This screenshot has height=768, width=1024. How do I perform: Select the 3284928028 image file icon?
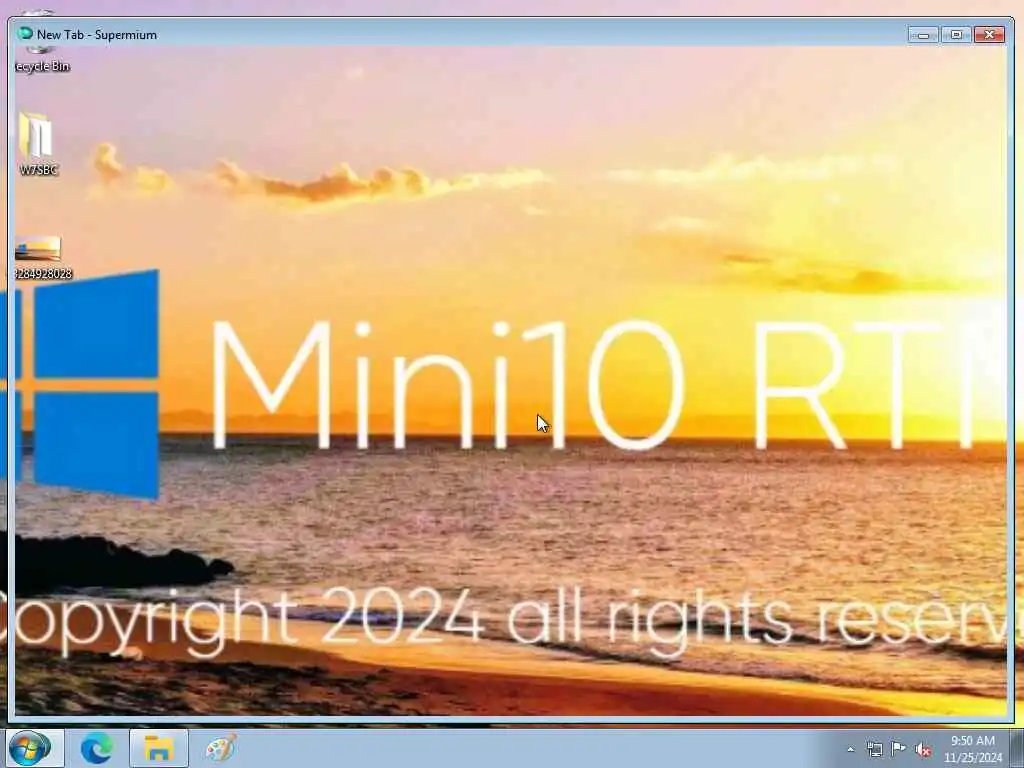[42, 258]
